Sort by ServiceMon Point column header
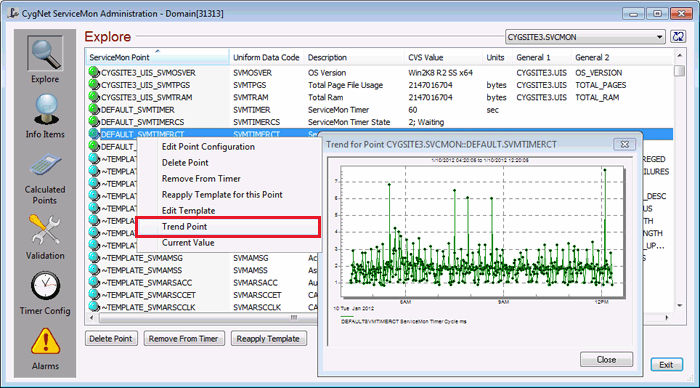Image resolution: width=700 pixels, height=388 pixels. (157, 57)
